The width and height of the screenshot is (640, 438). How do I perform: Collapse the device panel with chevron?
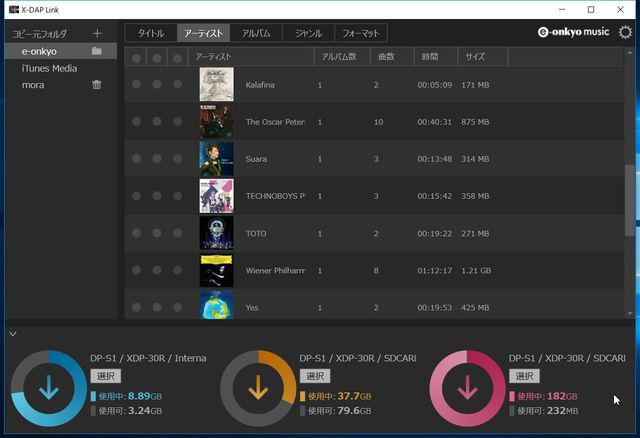(13, 334)
